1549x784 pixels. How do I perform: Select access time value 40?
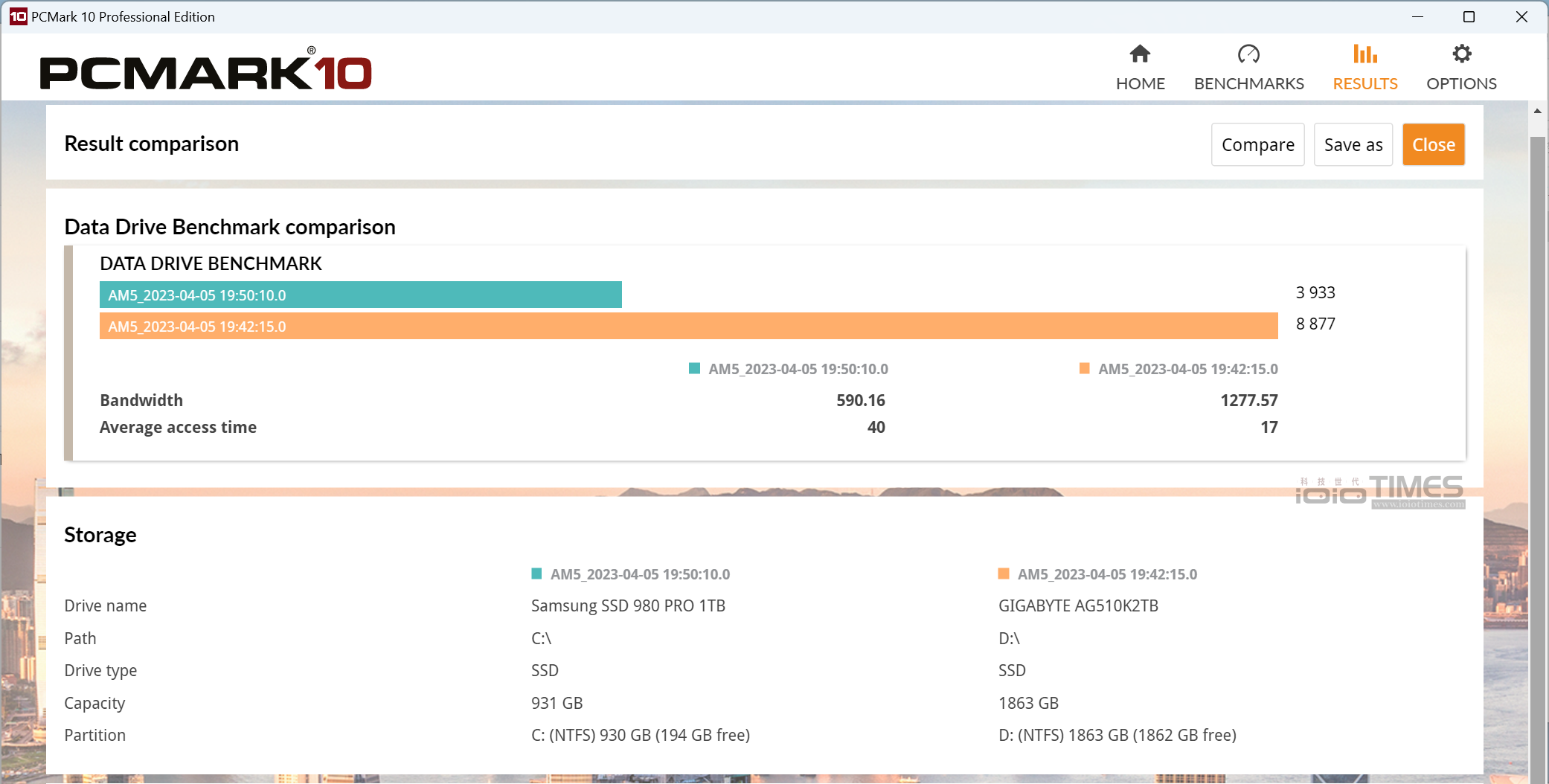tap(876, 427)
